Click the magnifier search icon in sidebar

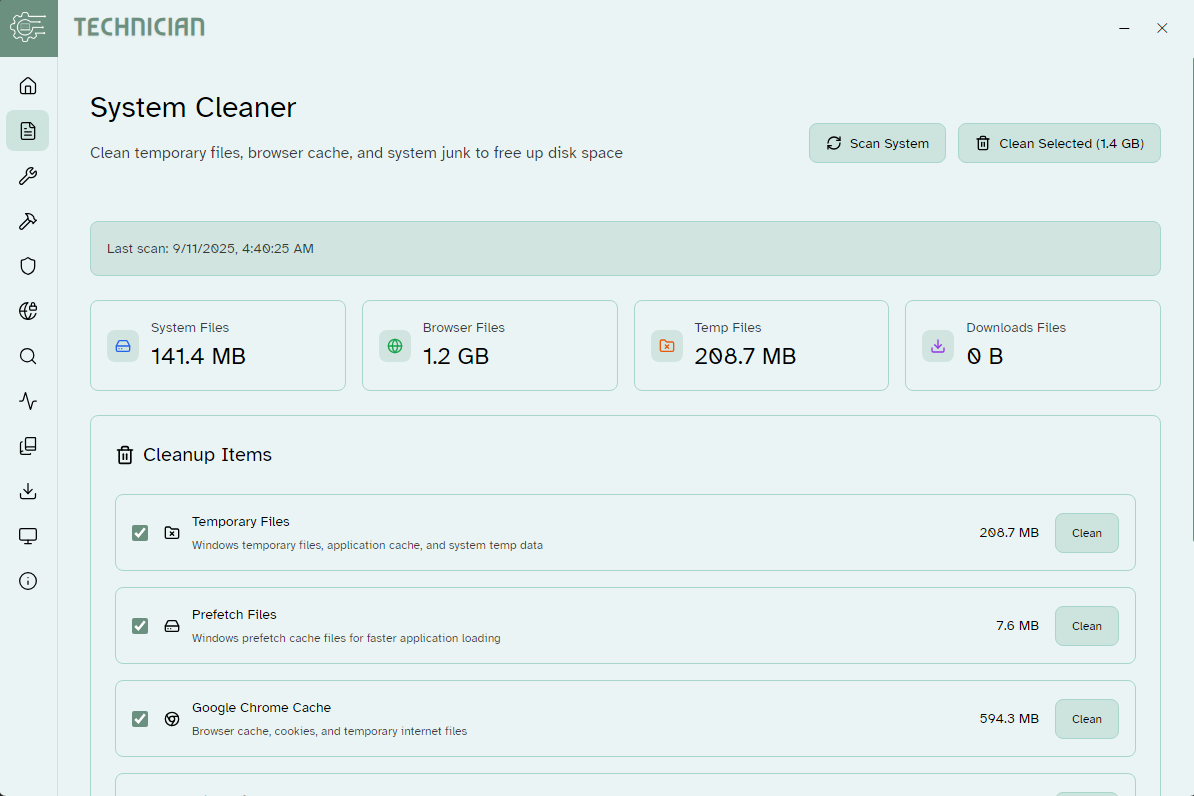click(28, 356)
